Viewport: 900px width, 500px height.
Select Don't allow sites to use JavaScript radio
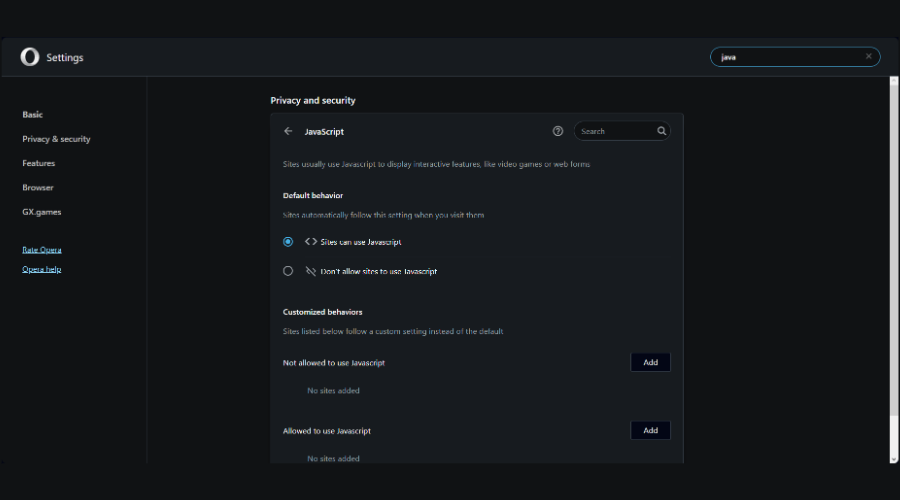pos(288,271)
